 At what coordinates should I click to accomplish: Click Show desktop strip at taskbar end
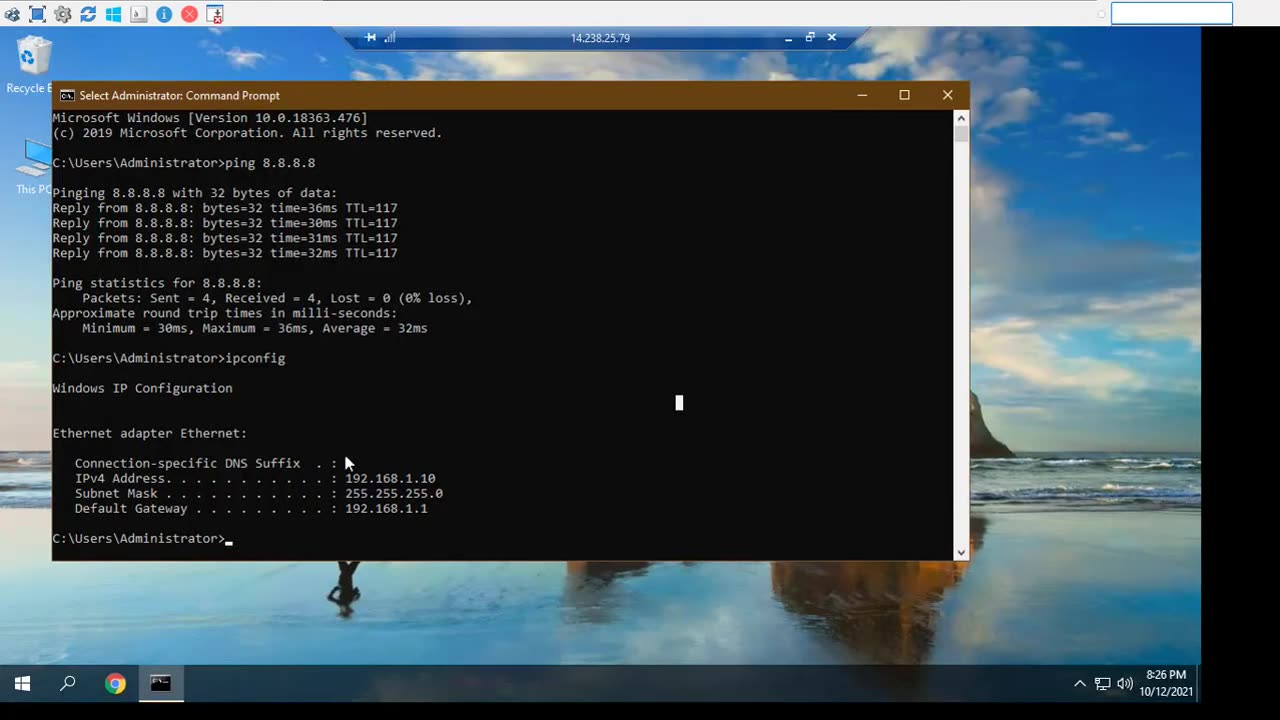(x=1198, y=684)
